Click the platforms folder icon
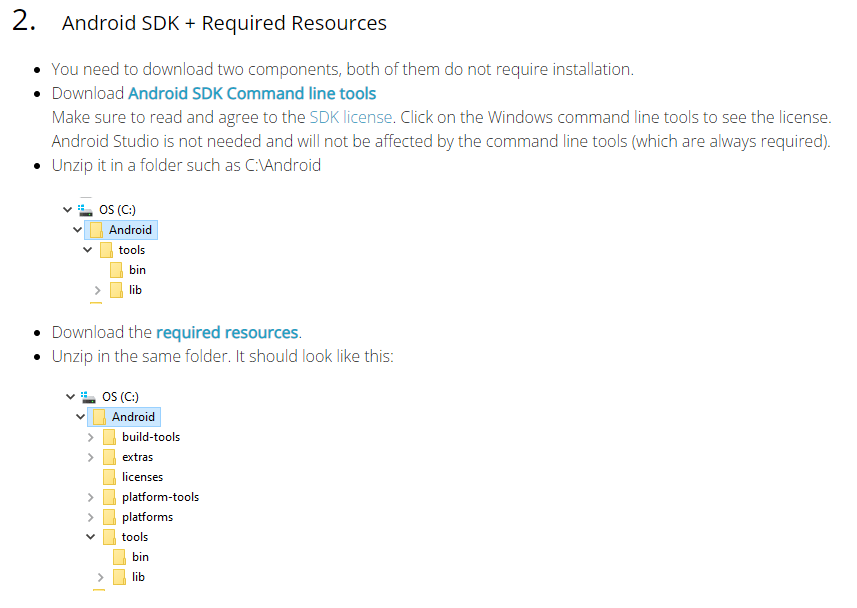The width and height of the screenshot is (857, 608). (x=109, y=517)
